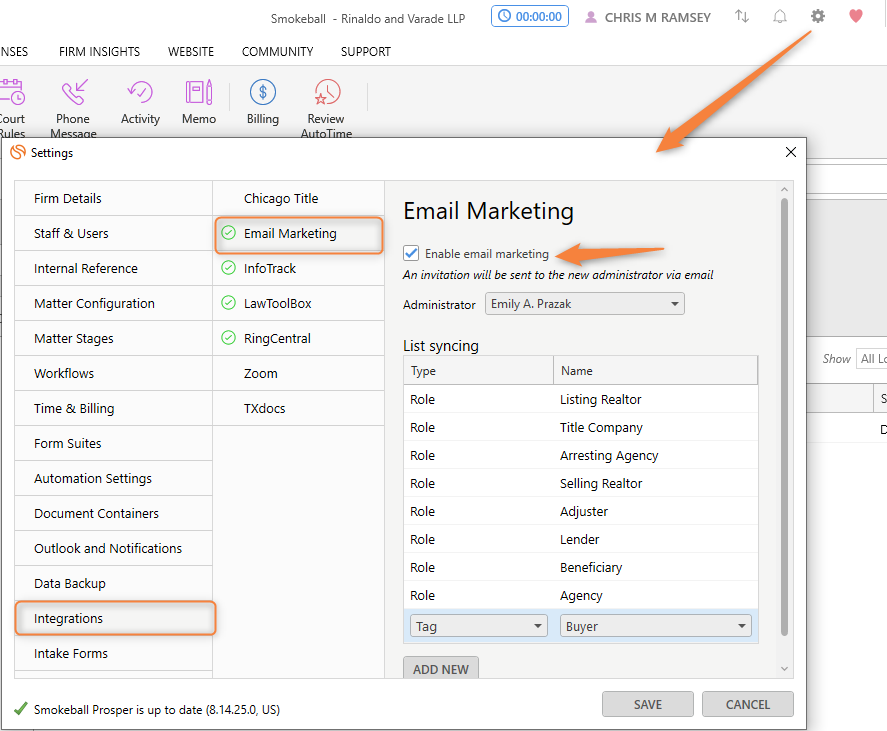
Task: Click the green update status checkmark
Action: pyautogui.click(x=21, y=709)
